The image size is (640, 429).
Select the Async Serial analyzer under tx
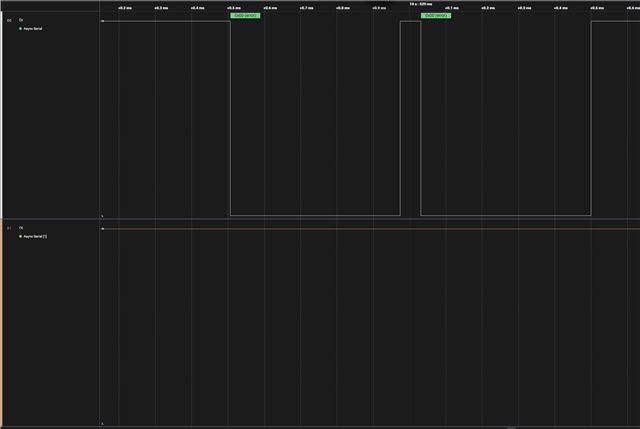click(33, 29)
